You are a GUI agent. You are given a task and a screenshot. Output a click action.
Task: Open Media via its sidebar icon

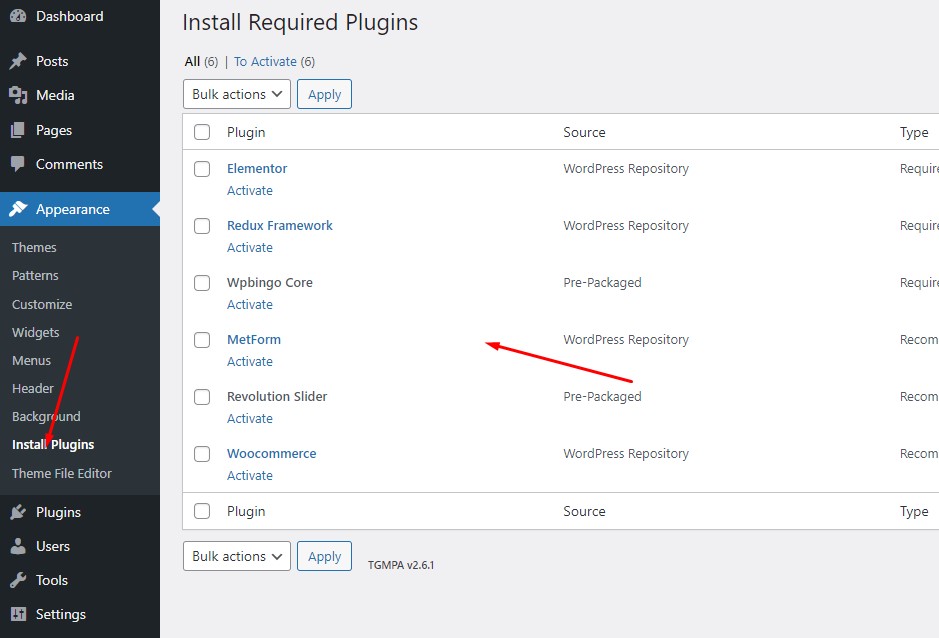click(x=18, y=95)
